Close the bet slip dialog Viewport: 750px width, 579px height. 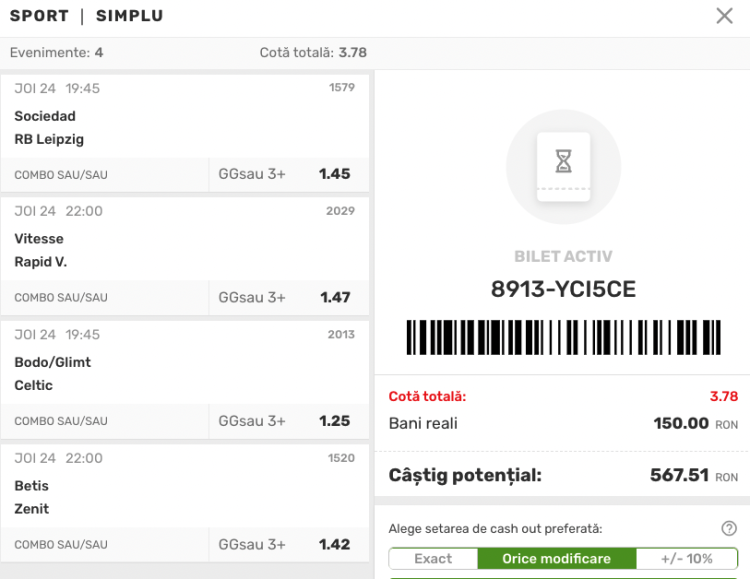pyautogui.click(x=724, y=16)
